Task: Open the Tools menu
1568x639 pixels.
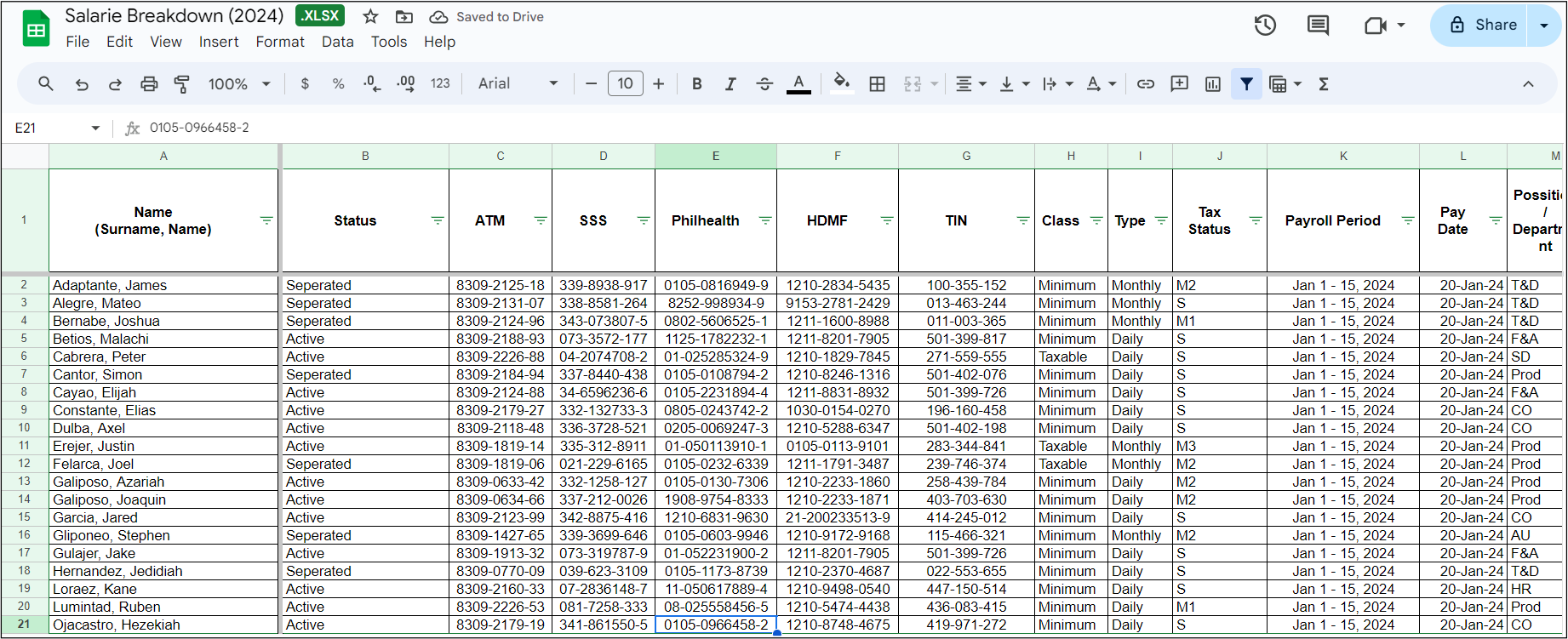Action: click(389, 42)
